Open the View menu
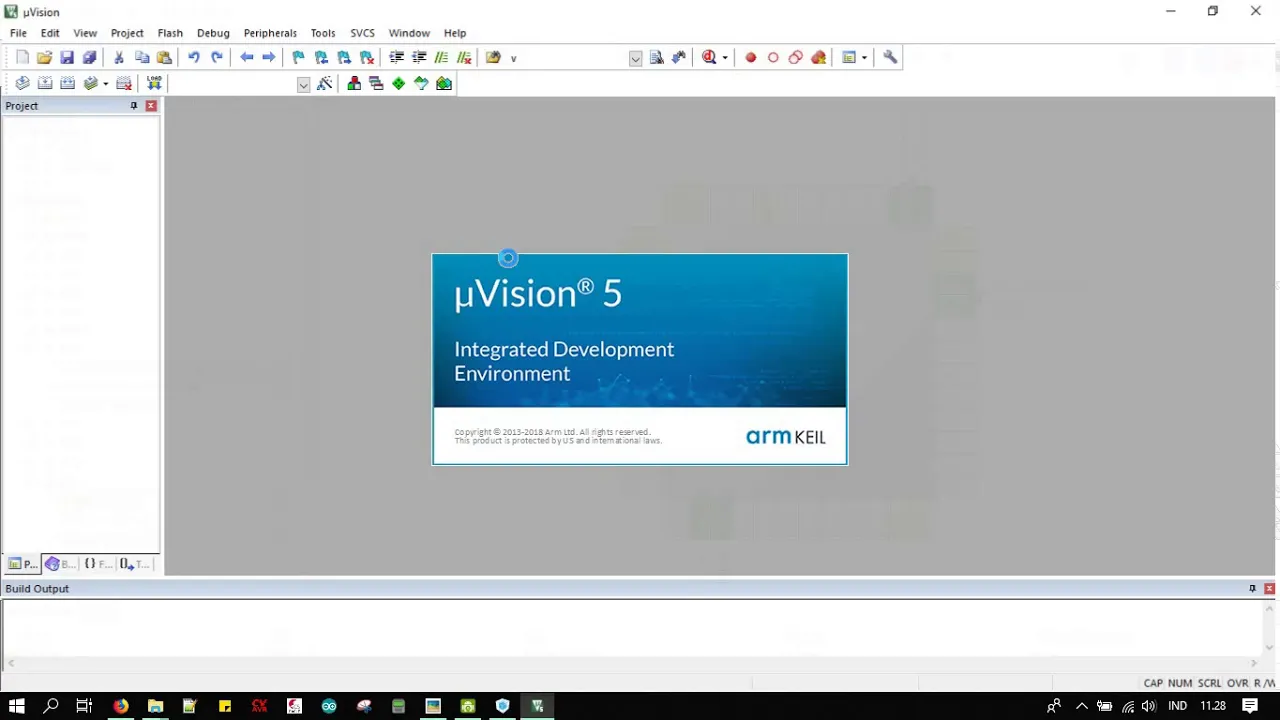Image resolution: width=1280 pixels, height=720 pixels. [x=85, y=33]
